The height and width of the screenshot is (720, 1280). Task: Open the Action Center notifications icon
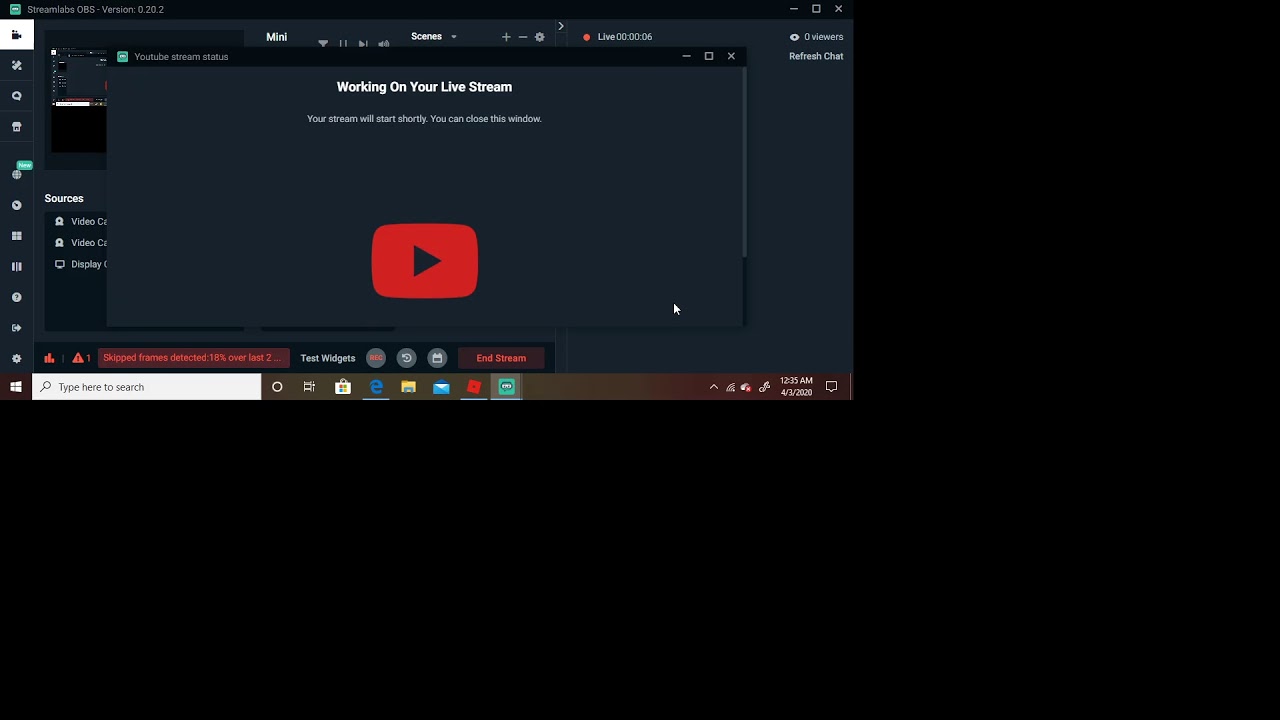(x=831, y=387)
